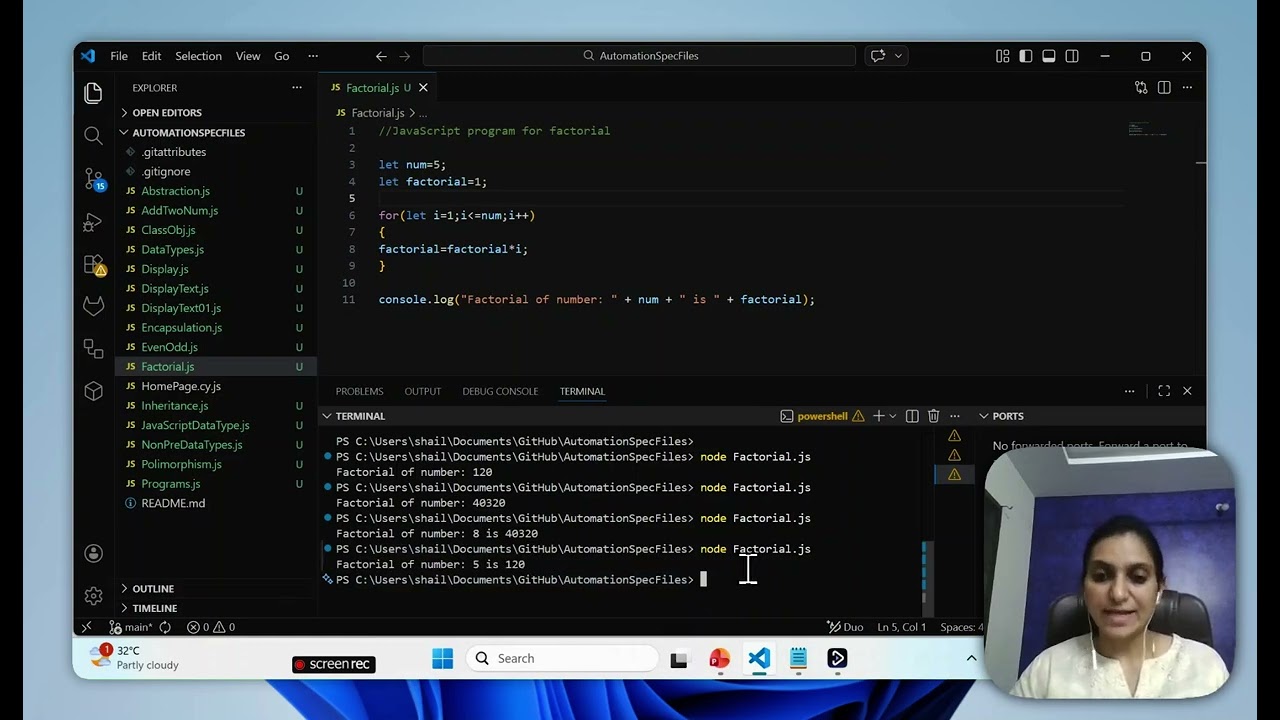Screen dimensions: 1280x720
Task: Kill the terminal with the trash icon
Action: click(x=933, y=416)
